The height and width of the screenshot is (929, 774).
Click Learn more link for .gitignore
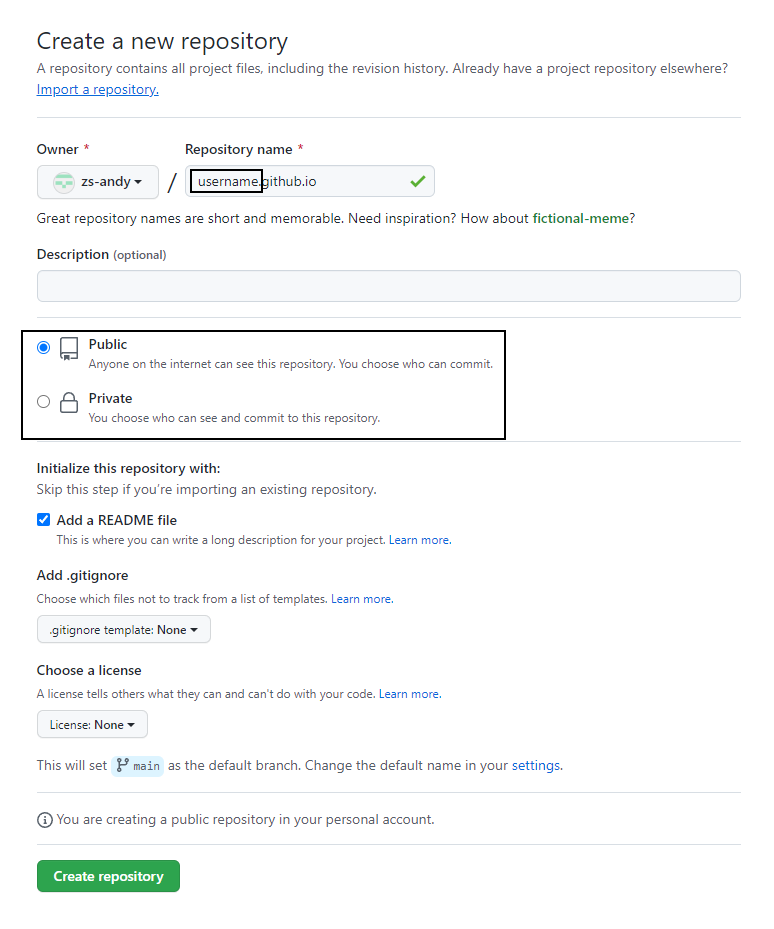tap(361, 599)
